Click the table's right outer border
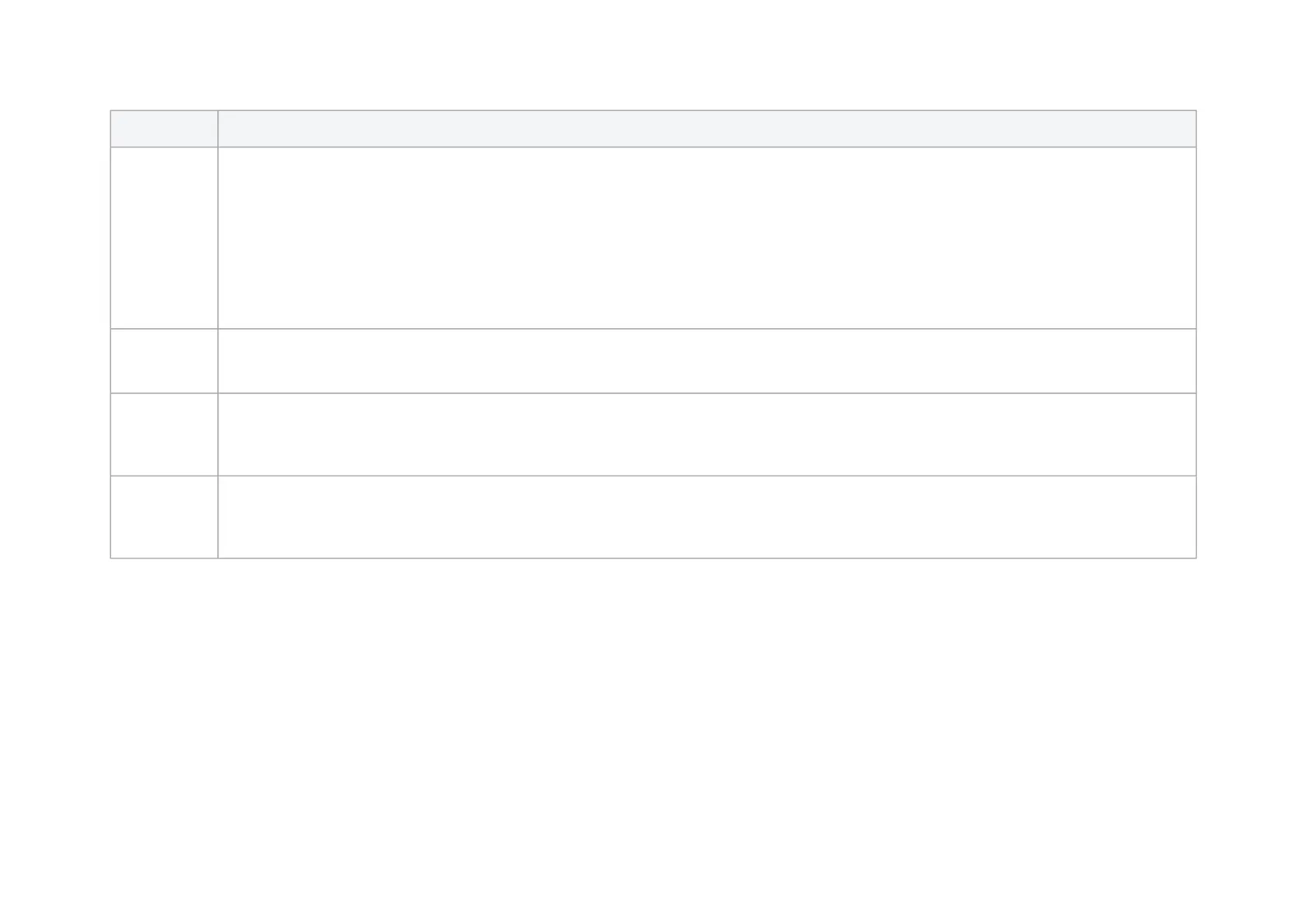 (1196, 334)
